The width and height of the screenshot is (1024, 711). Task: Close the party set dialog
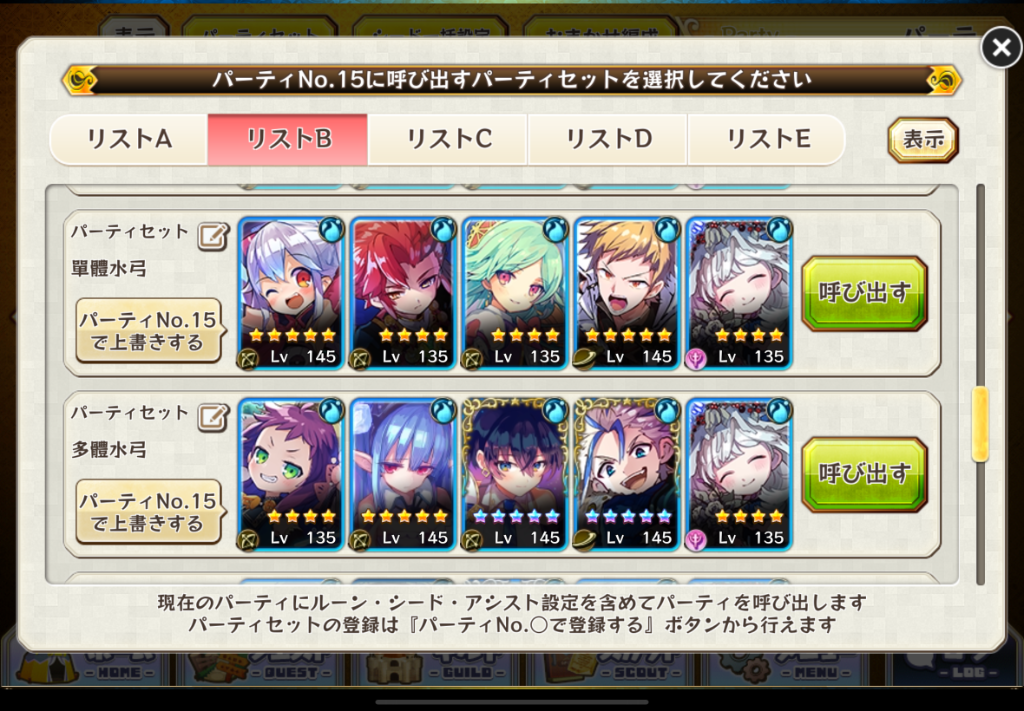1001,47
